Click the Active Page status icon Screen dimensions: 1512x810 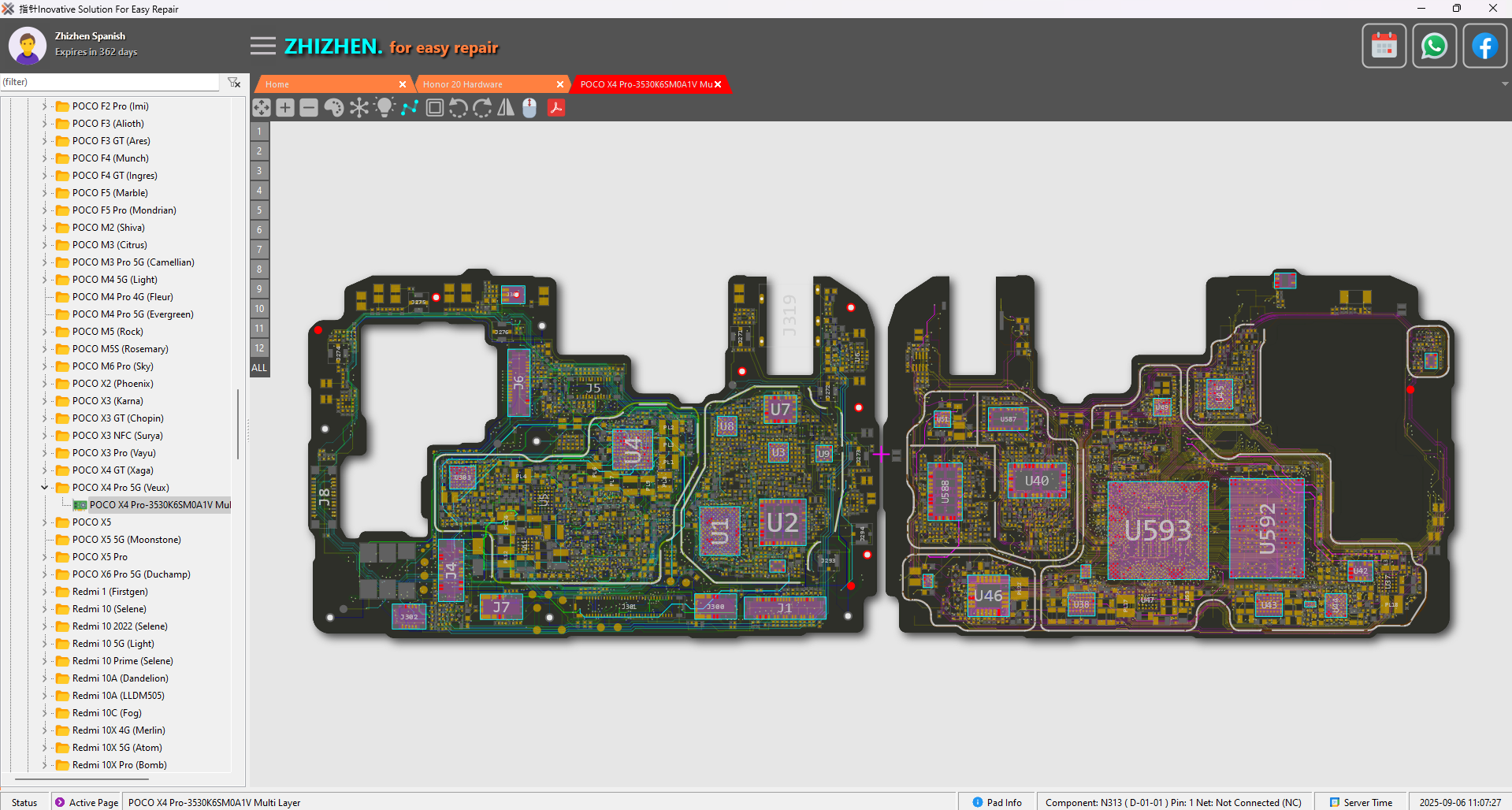pos(60,802)
